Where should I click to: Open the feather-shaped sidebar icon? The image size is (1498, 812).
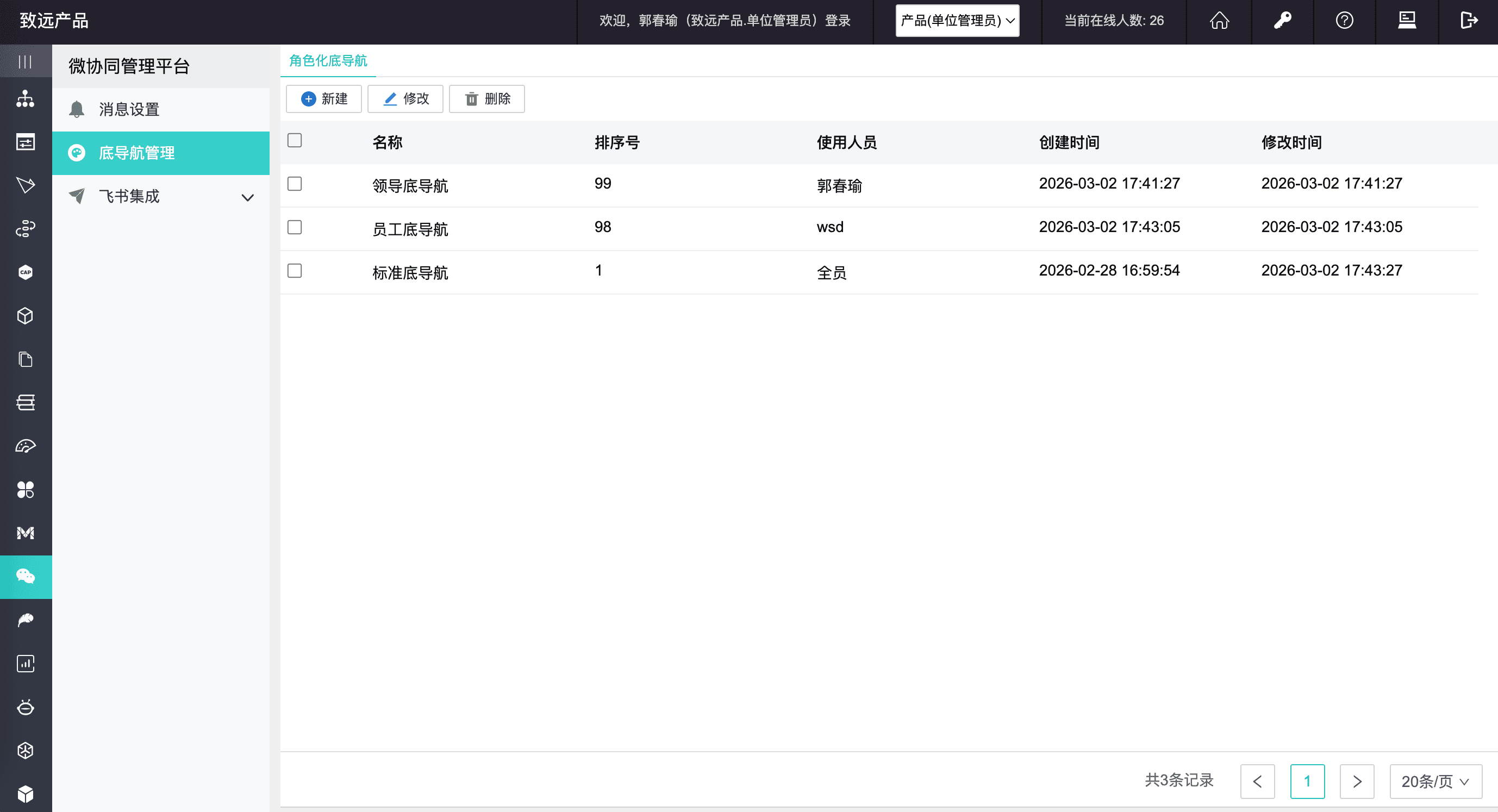[25, 620]
